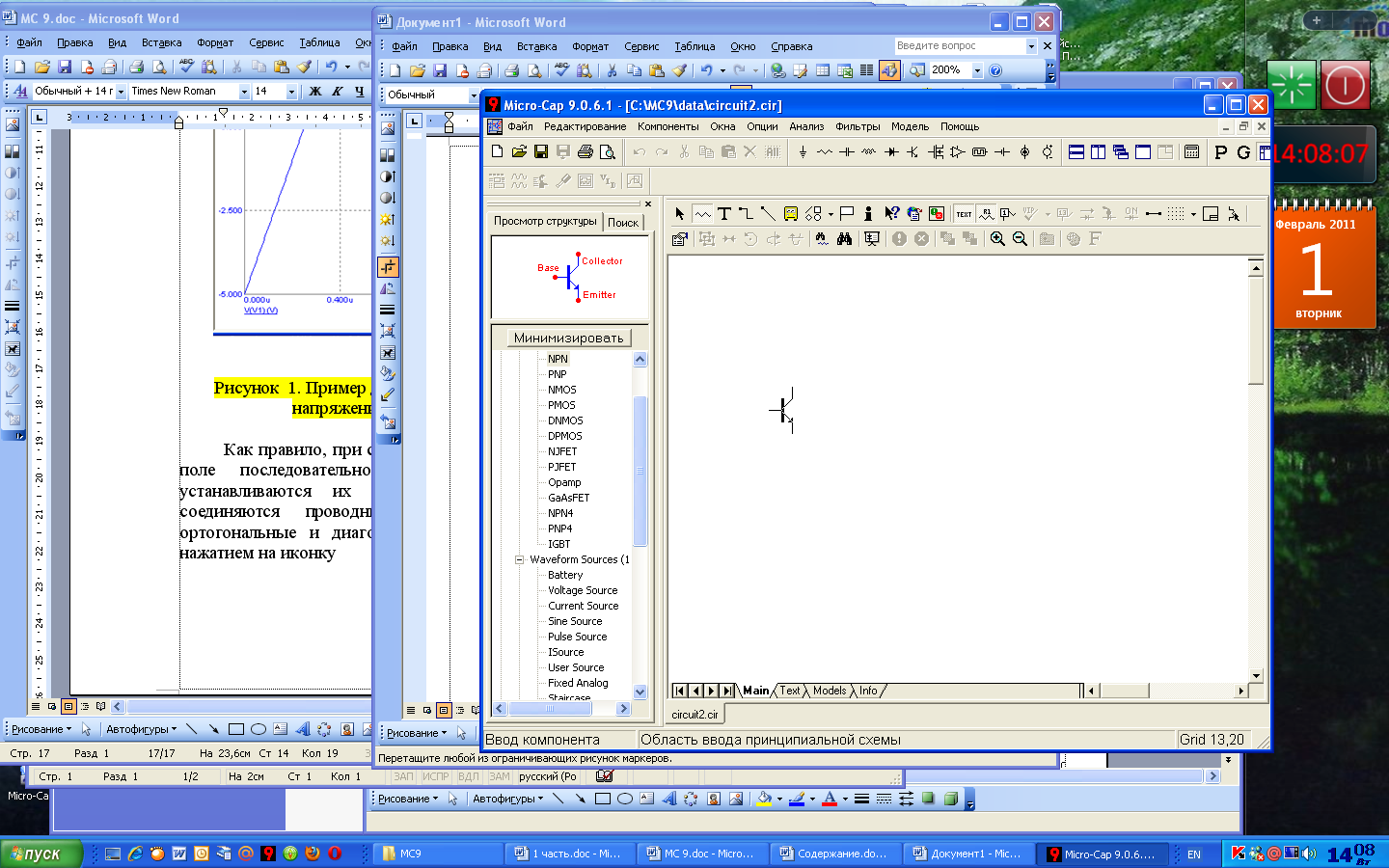
Task: Open the Рисование menu dropdown in bottom toolbar
Action: [x=408, y=799]
